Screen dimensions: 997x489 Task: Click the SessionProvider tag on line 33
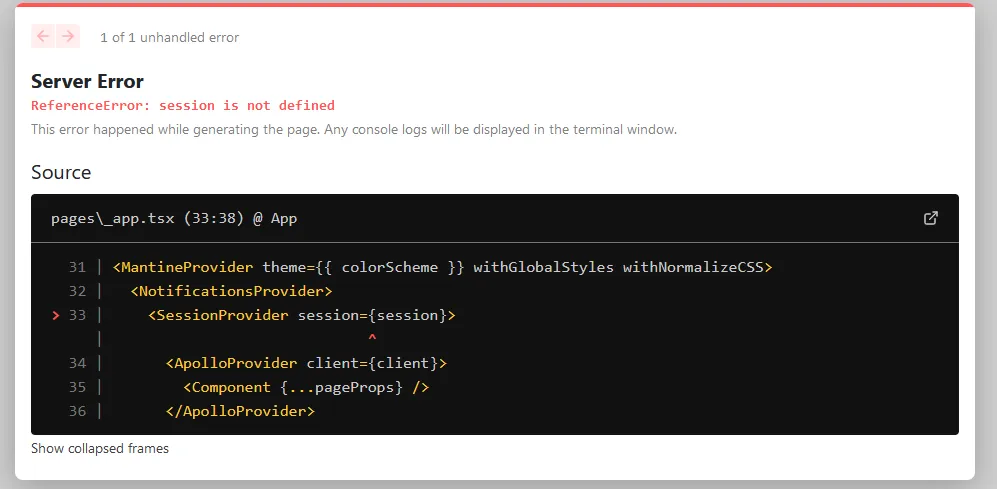(x=218, y=315)
